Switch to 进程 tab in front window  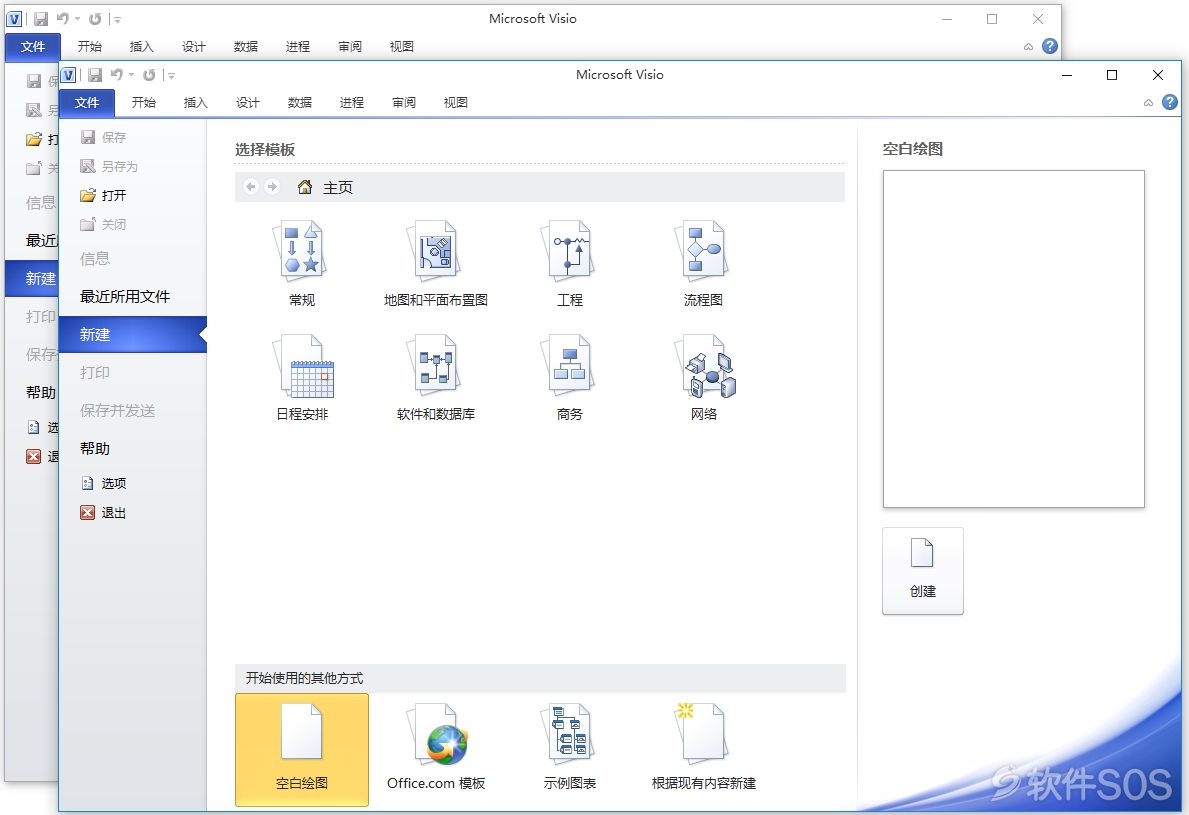pyautogui.click(x=352, y=102)
